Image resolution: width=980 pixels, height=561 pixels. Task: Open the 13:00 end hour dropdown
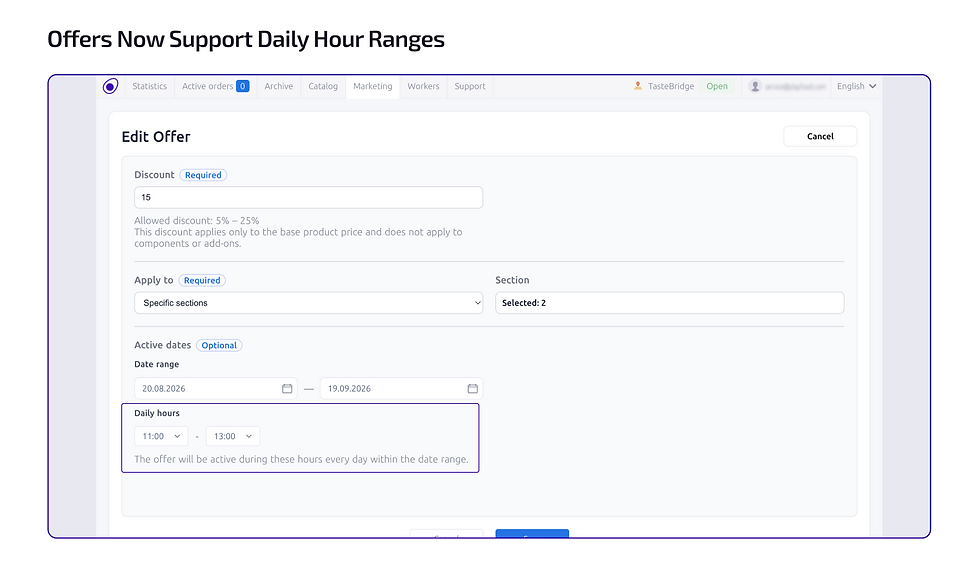232,436
